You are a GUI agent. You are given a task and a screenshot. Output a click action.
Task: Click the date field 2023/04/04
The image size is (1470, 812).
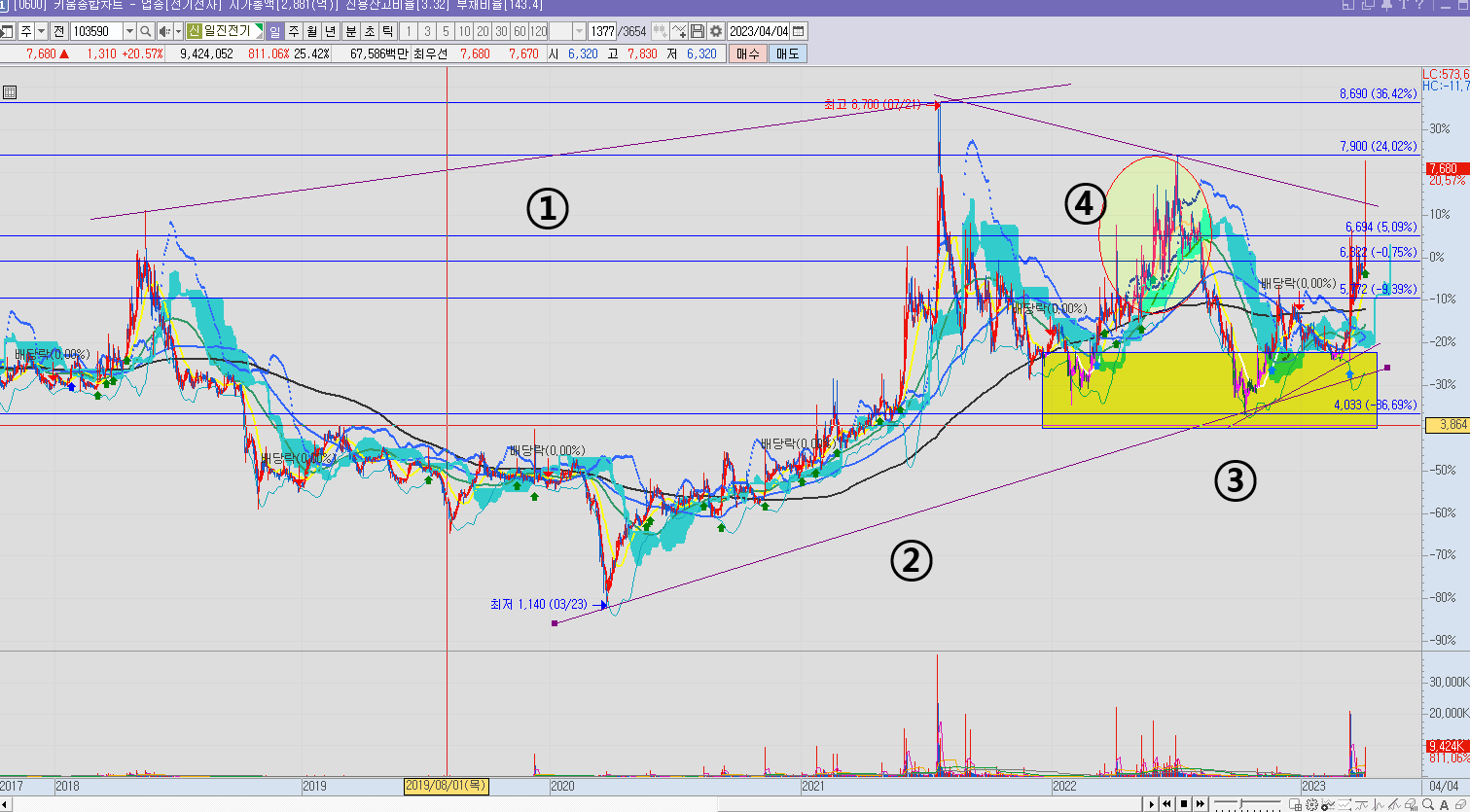coord(760,31)
